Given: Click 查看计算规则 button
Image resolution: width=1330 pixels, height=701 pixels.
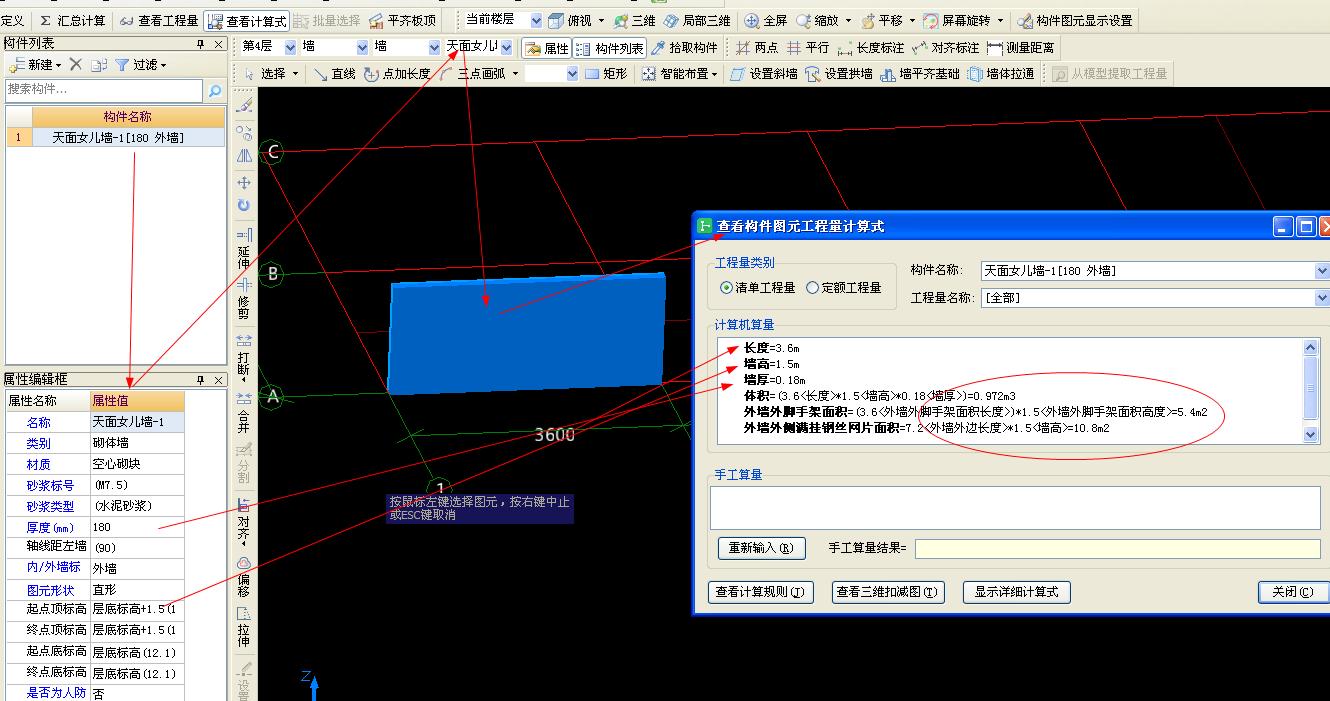Looking at the screenshot, I should pos(760,592).
